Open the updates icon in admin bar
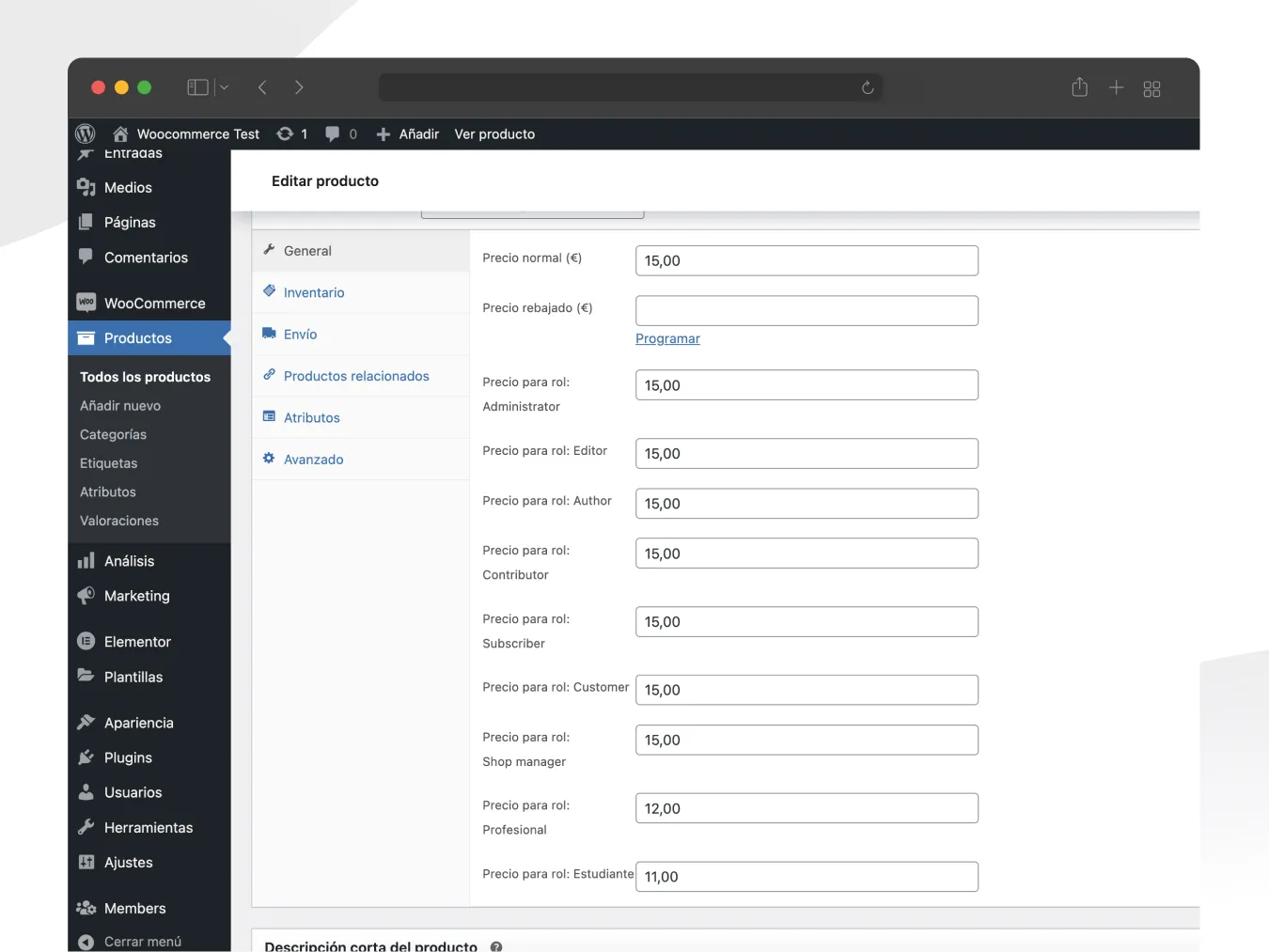1269x952 pixels. tap(285, 133)
